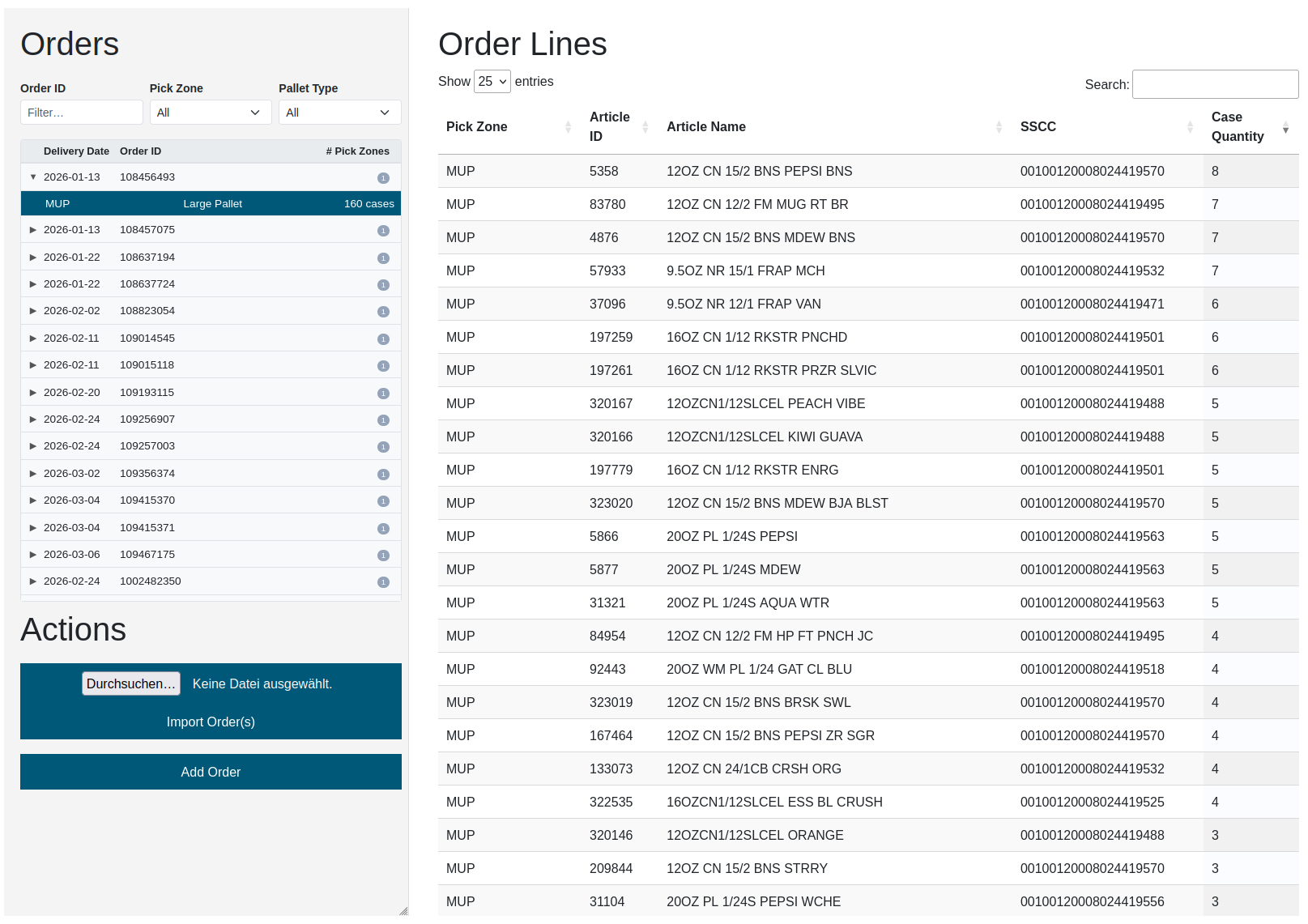Screen dimensions: 1308x924
Task: Sort by Pick Zone column arrows
Action: [x=568, y=127]
